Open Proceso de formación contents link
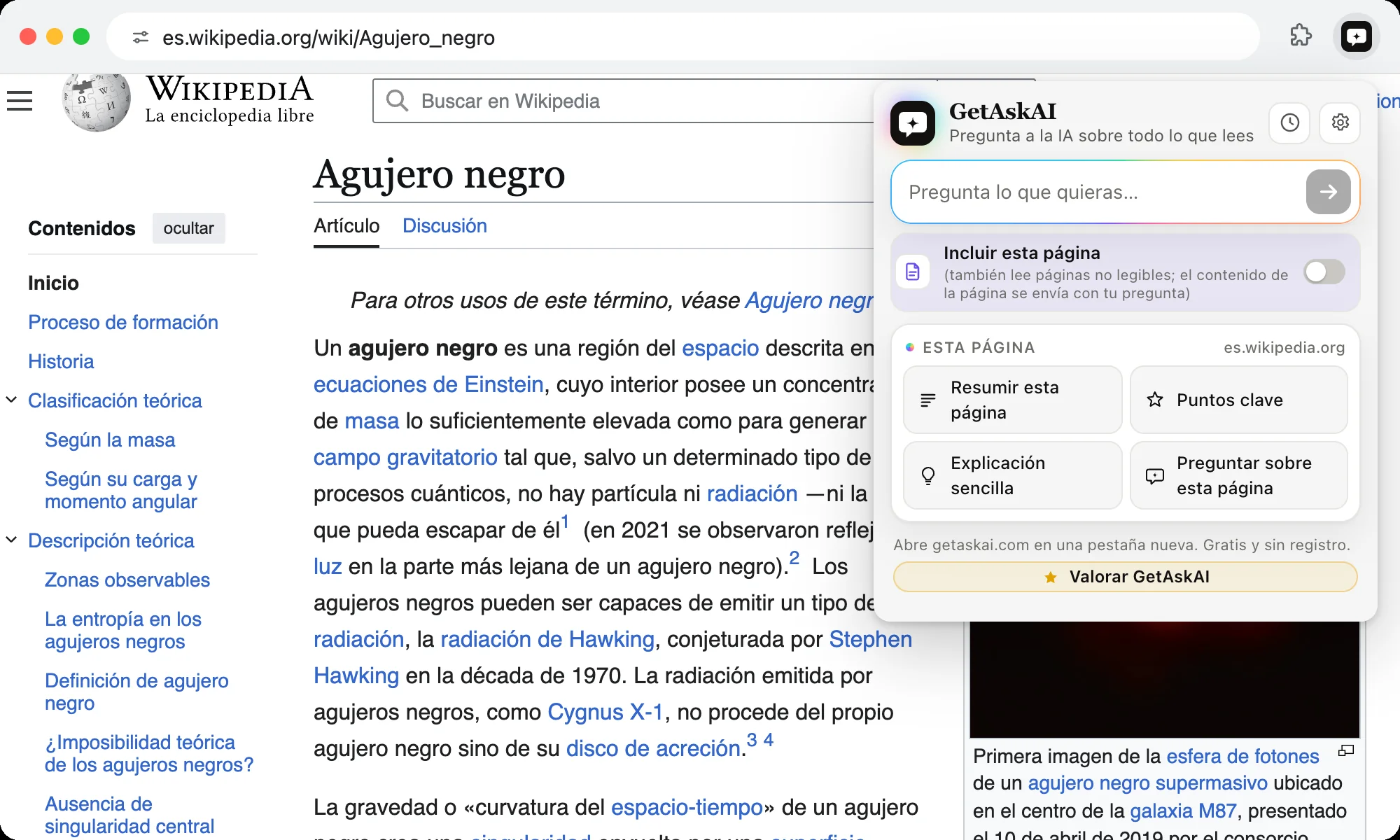 tap(123, 322)
